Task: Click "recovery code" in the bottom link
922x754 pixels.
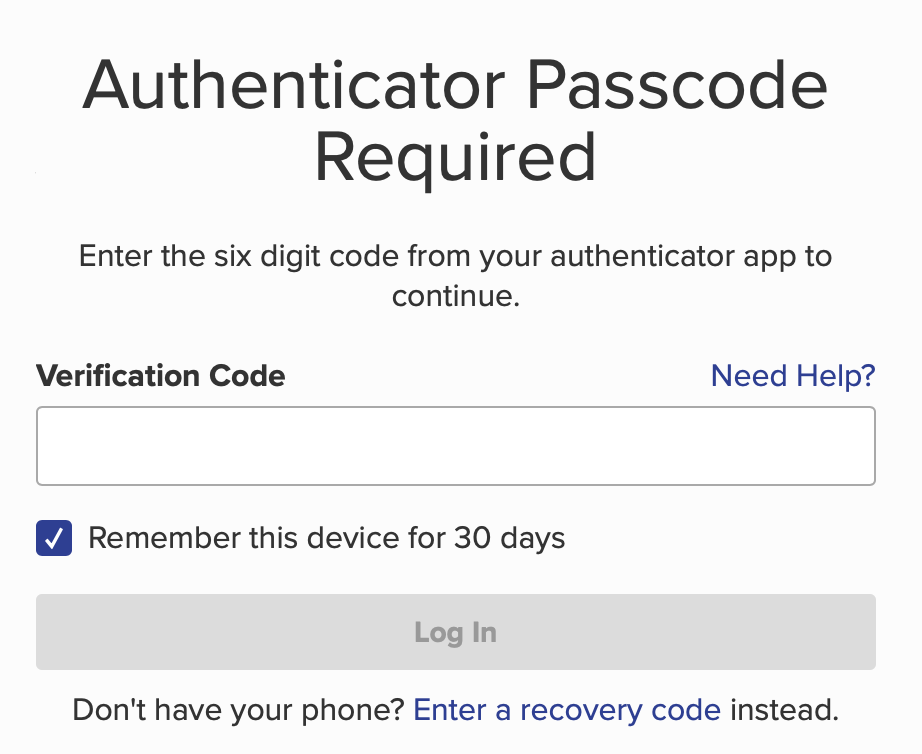Action: (x=620, y=710)
